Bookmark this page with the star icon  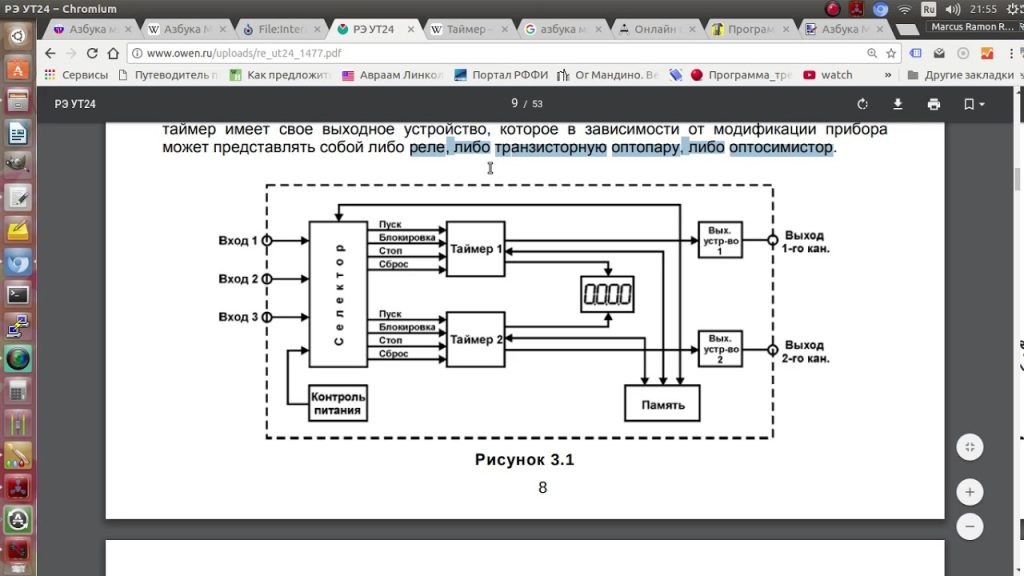tap(891, 54)
